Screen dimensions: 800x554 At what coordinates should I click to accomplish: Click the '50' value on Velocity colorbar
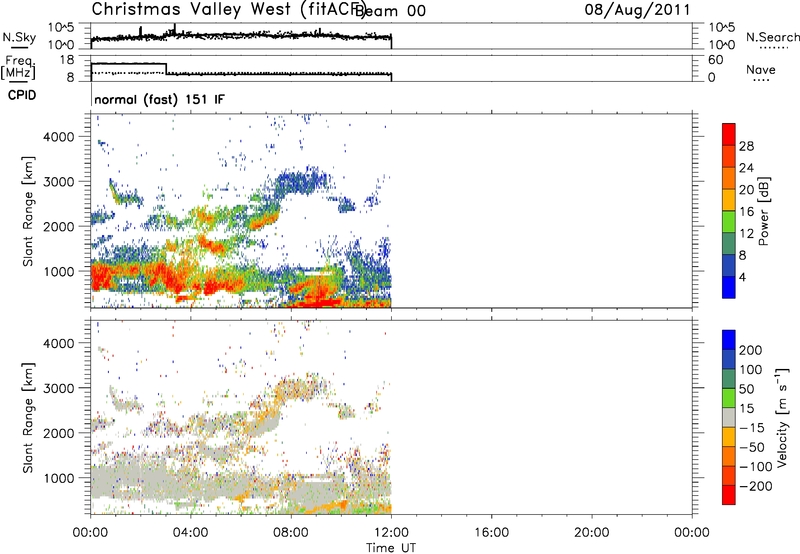[747, 389]
